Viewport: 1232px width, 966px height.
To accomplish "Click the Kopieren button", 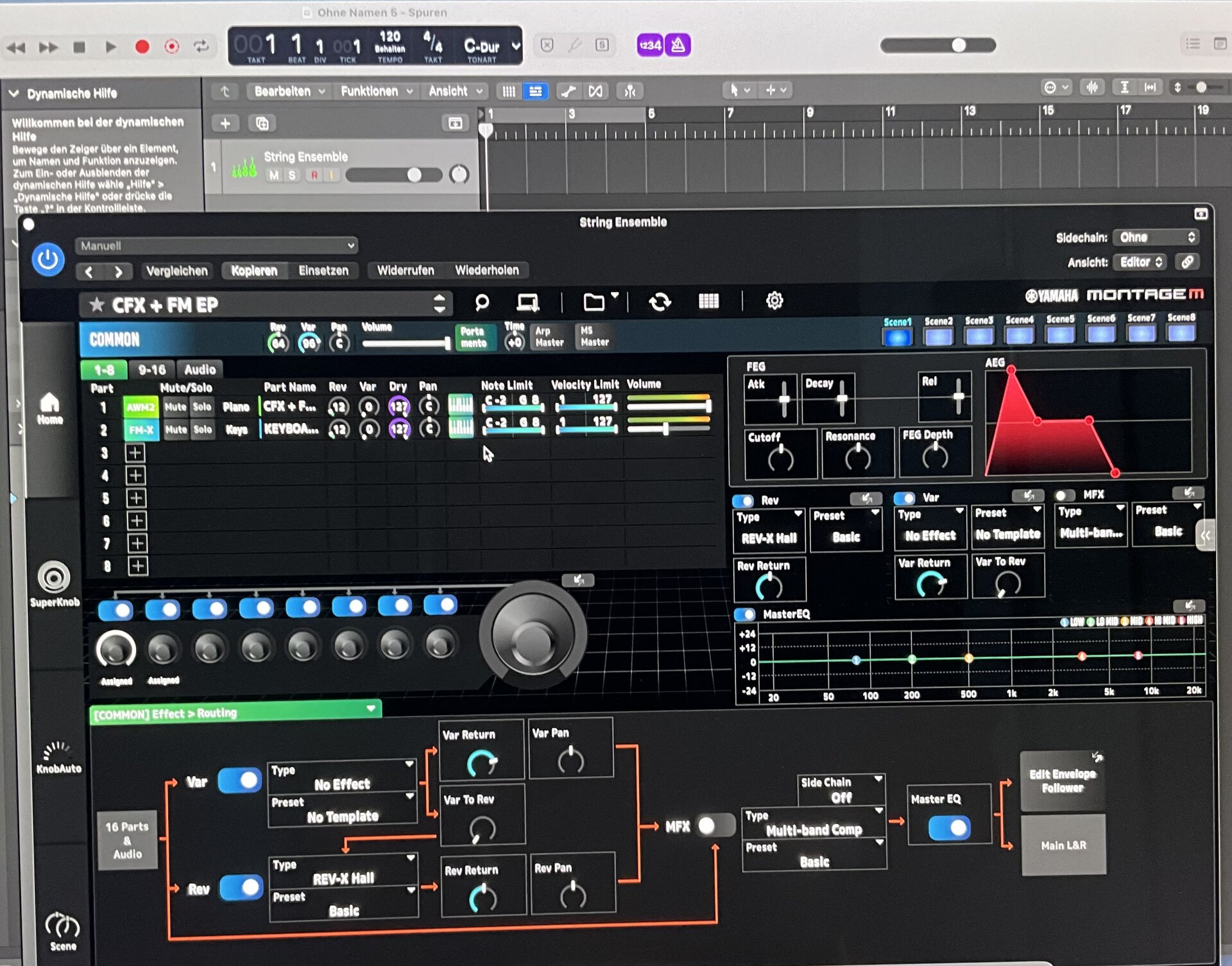I will point(254,271).
